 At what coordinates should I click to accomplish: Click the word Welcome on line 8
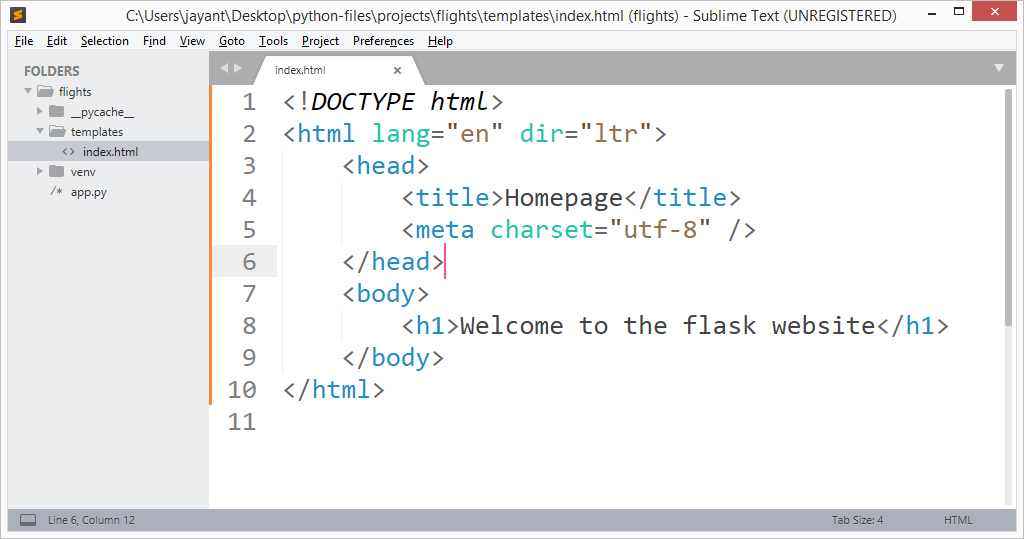(x=511, y=326)
